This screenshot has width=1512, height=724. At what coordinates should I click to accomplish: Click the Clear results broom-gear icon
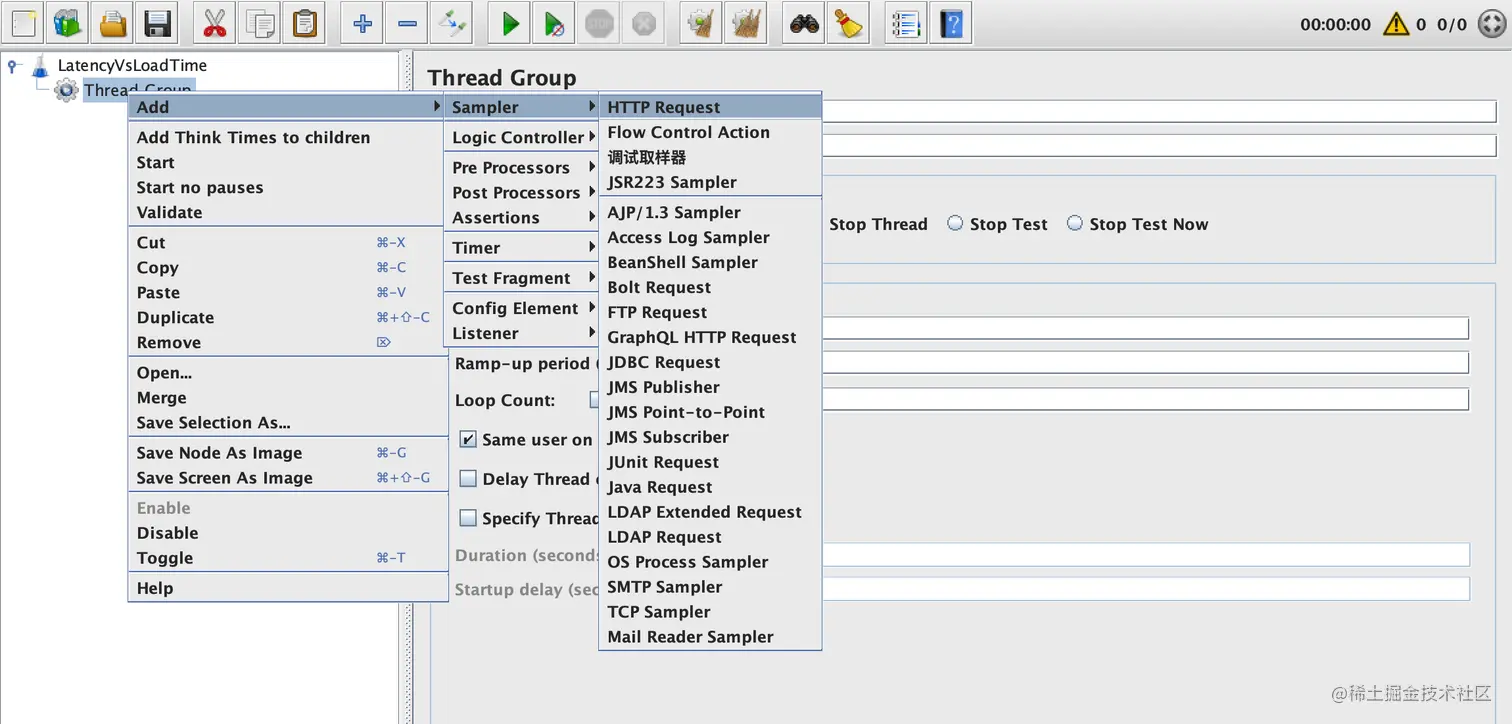click(701, 23)
